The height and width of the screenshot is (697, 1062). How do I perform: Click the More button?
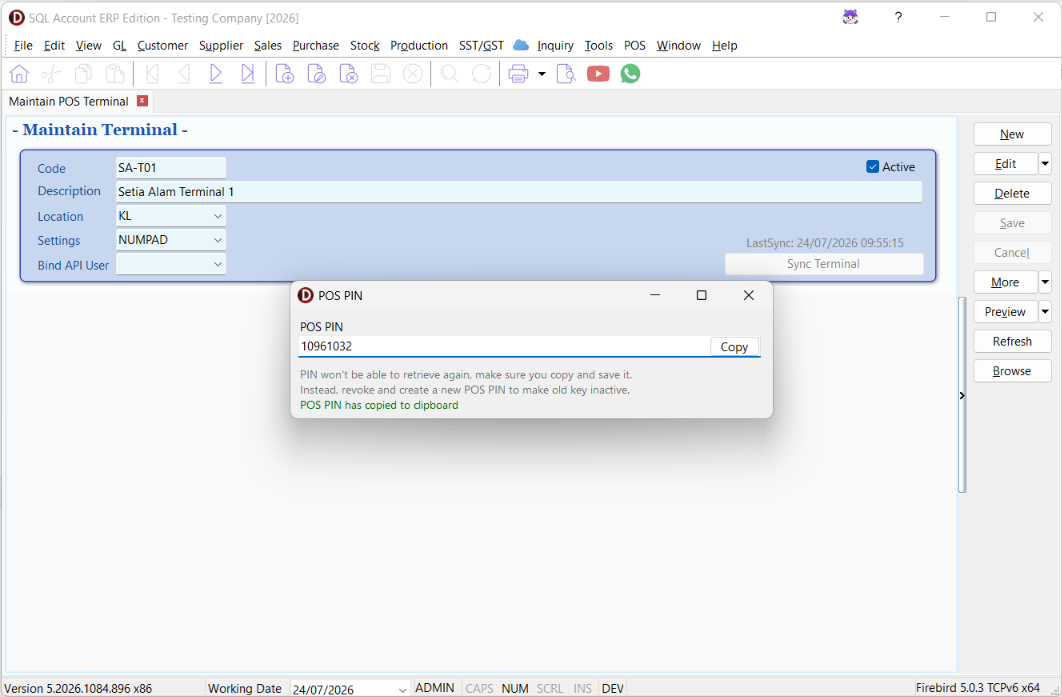(x=1005, y=282)
